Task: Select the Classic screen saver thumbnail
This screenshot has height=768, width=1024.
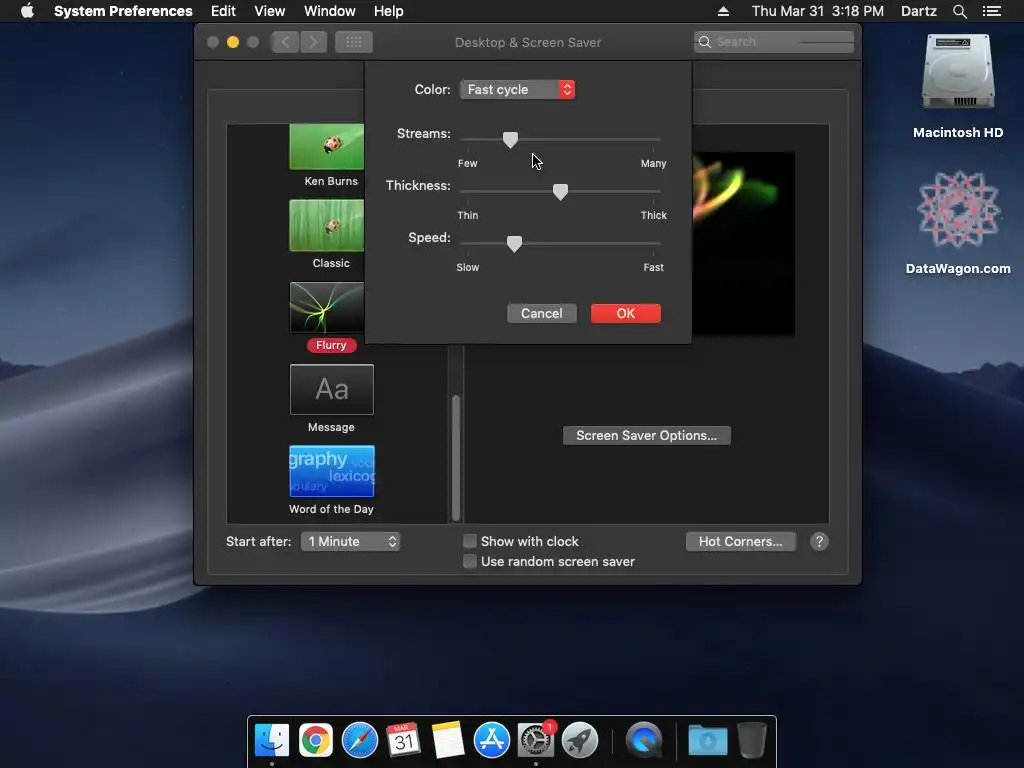Action: (327, 225)
